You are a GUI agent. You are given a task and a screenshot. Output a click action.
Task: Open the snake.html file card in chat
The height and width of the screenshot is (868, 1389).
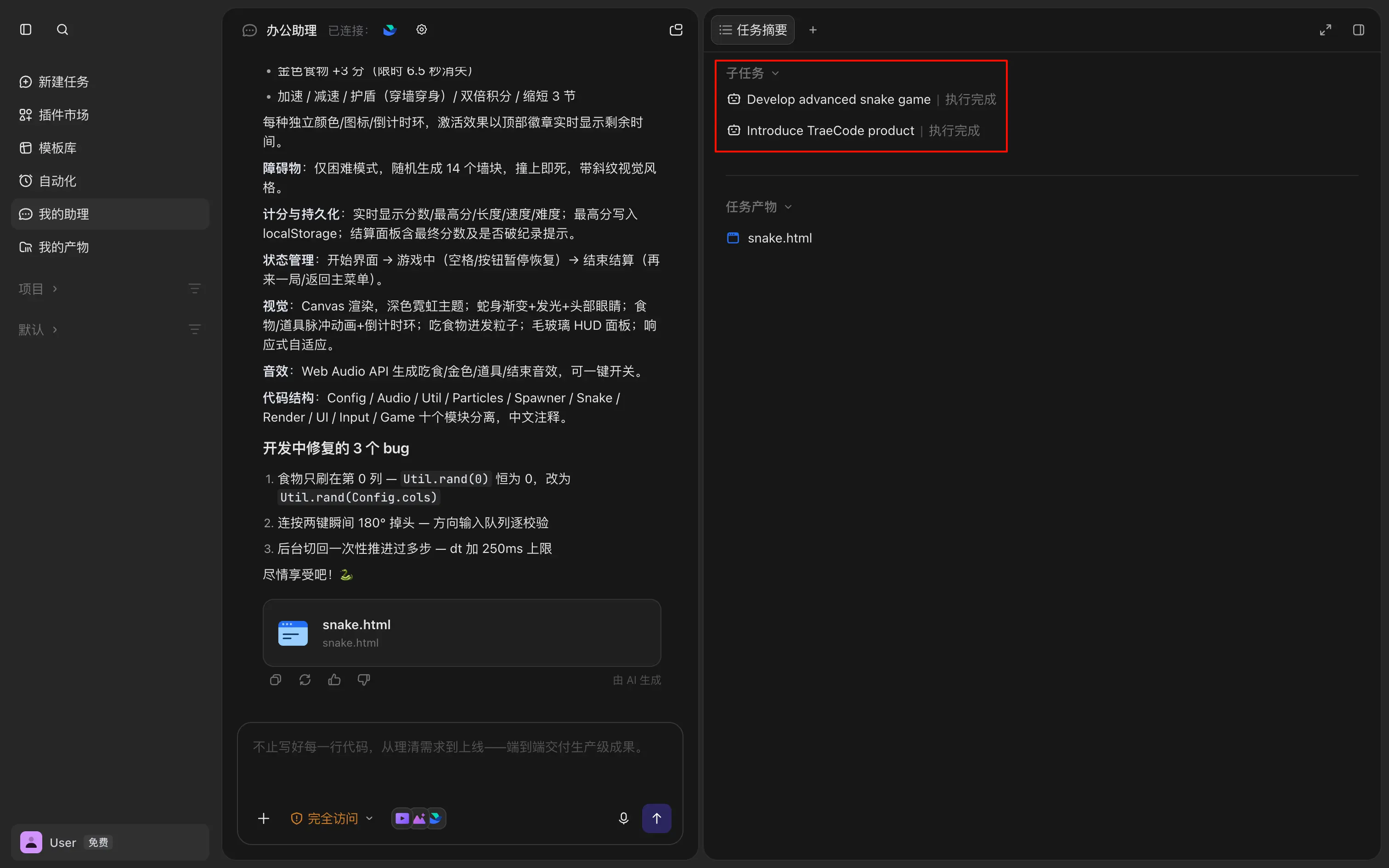pos(462,633)
